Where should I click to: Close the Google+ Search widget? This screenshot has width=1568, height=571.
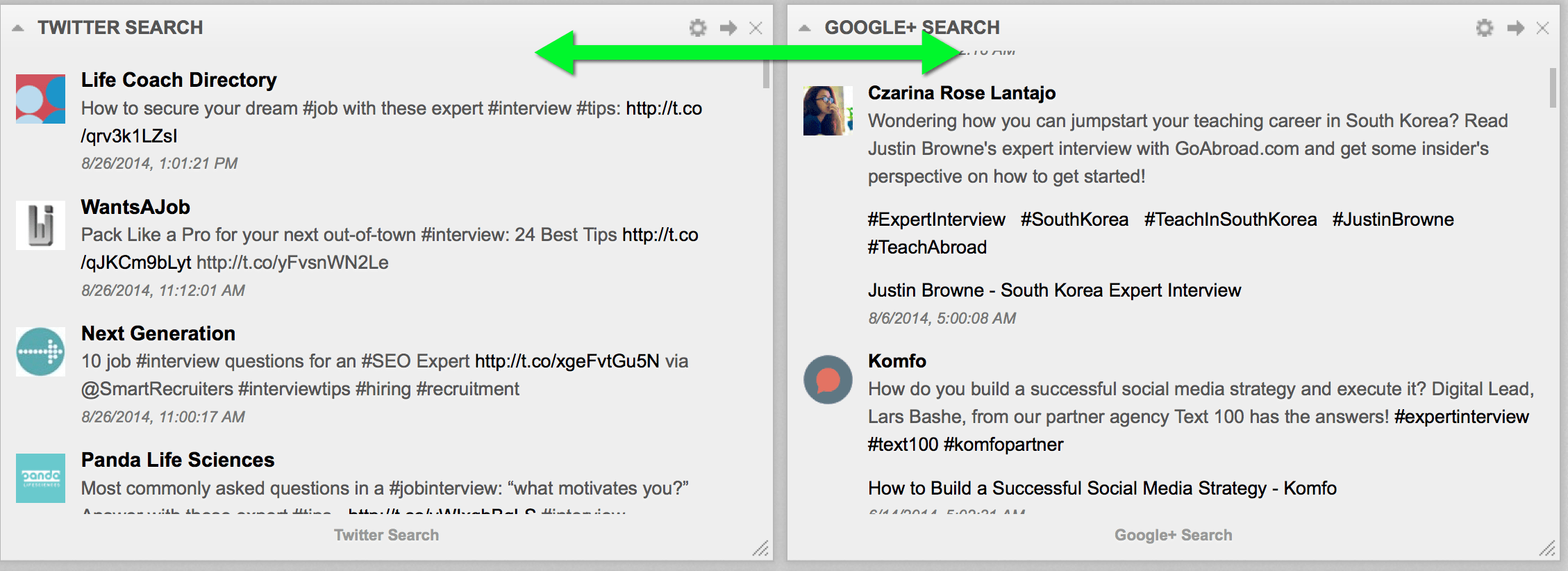[x=1542, y=28]
